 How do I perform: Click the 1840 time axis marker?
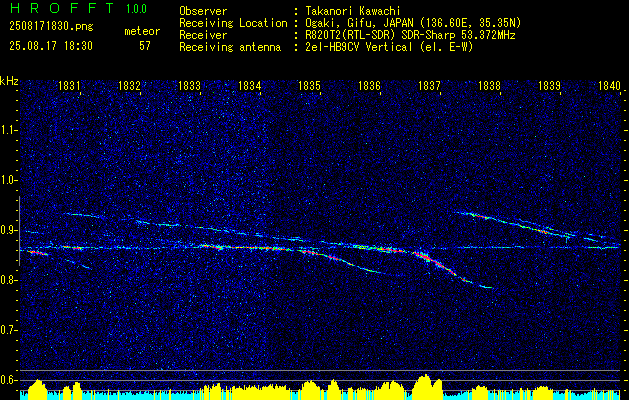click(x=609, y=85)
